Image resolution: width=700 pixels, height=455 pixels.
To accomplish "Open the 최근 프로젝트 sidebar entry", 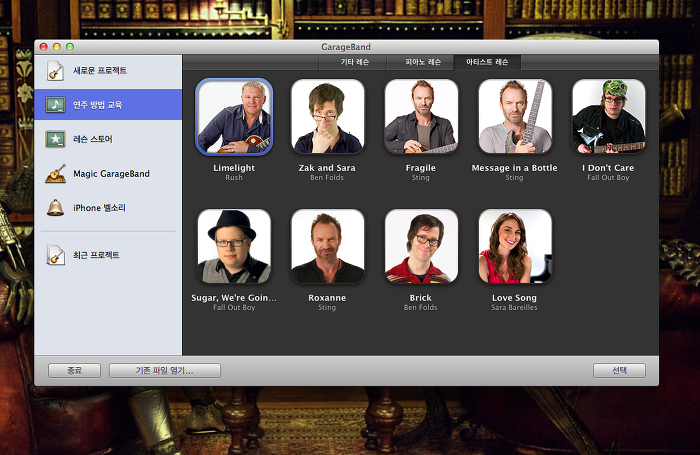I will 96,255.
